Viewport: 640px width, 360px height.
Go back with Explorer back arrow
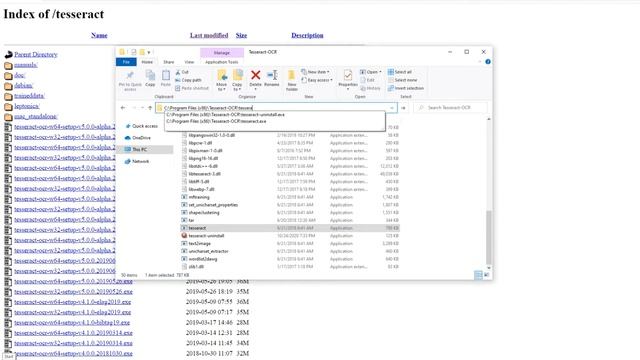(123, 108)
